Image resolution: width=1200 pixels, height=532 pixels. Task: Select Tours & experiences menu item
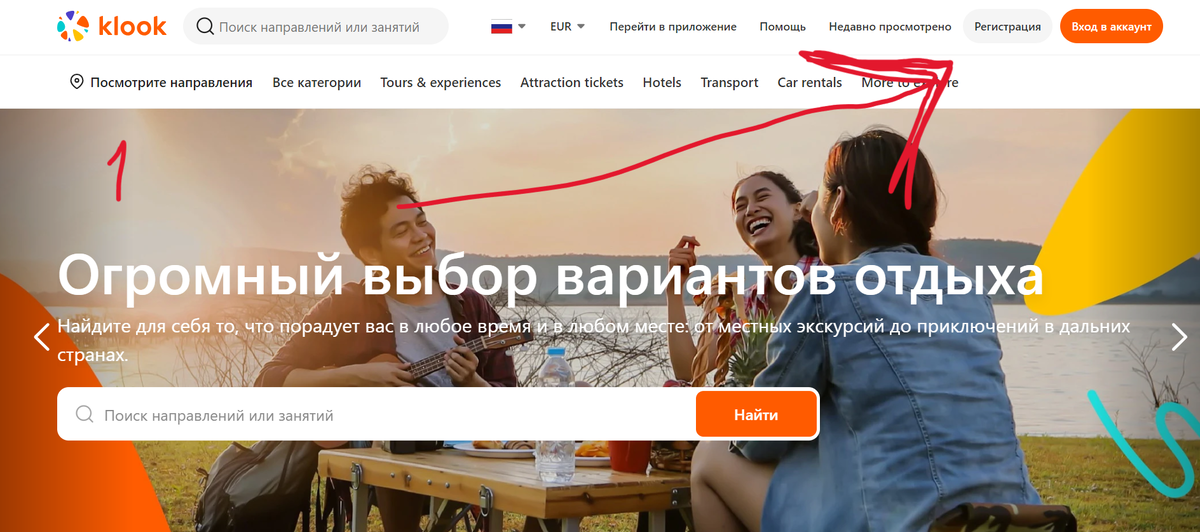pyautogui.click(x=441, y=83)
